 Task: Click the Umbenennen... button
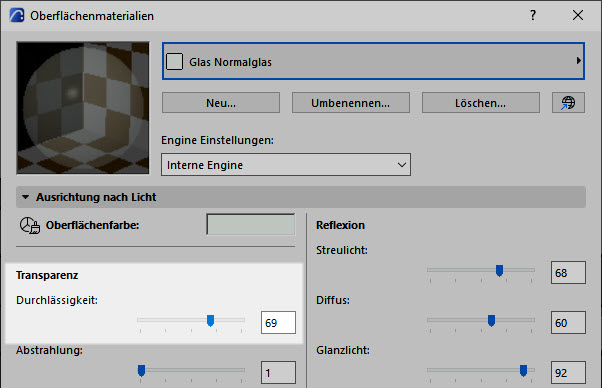[x=351, y=102]
